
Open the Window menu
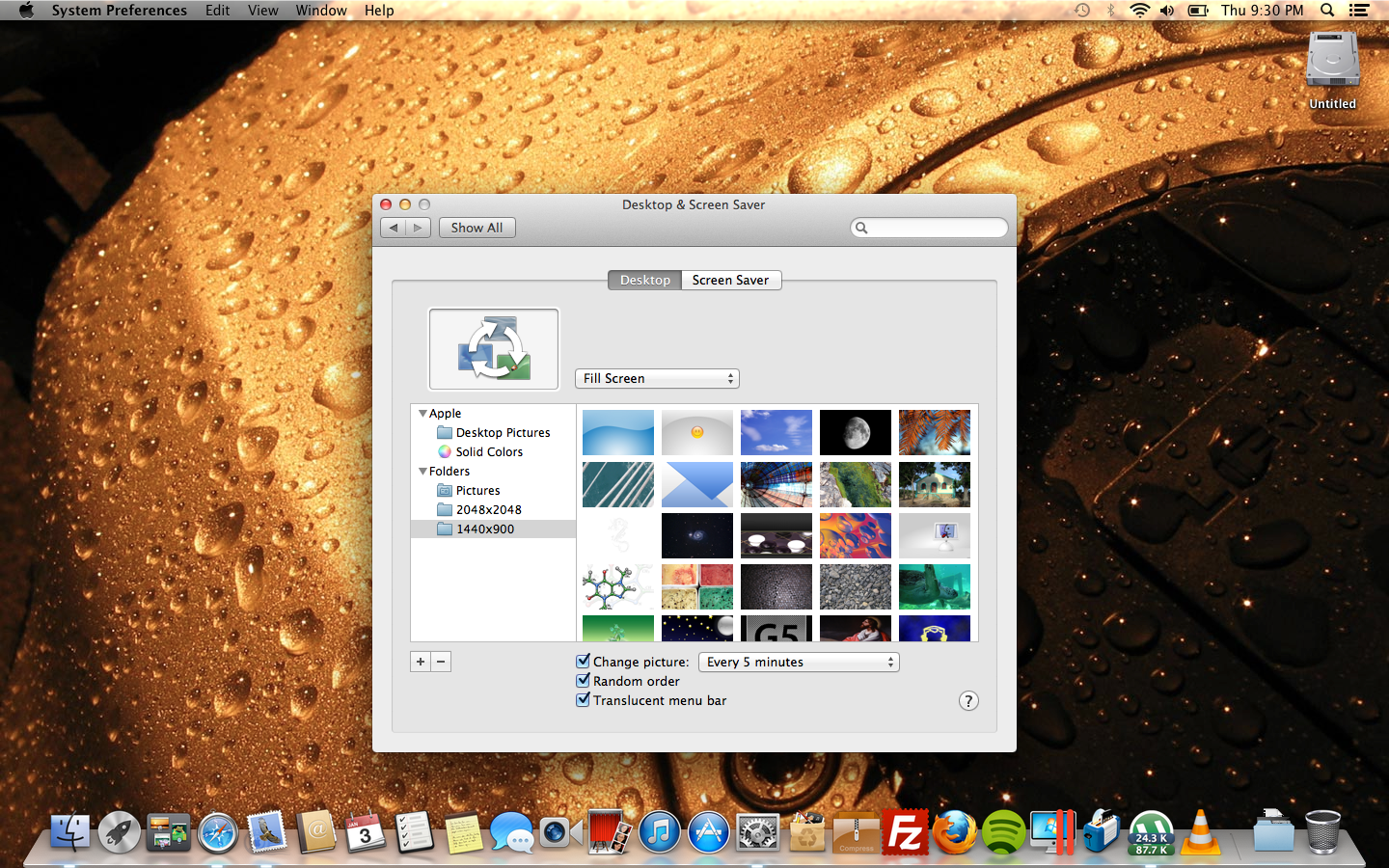tap(321, 11)
